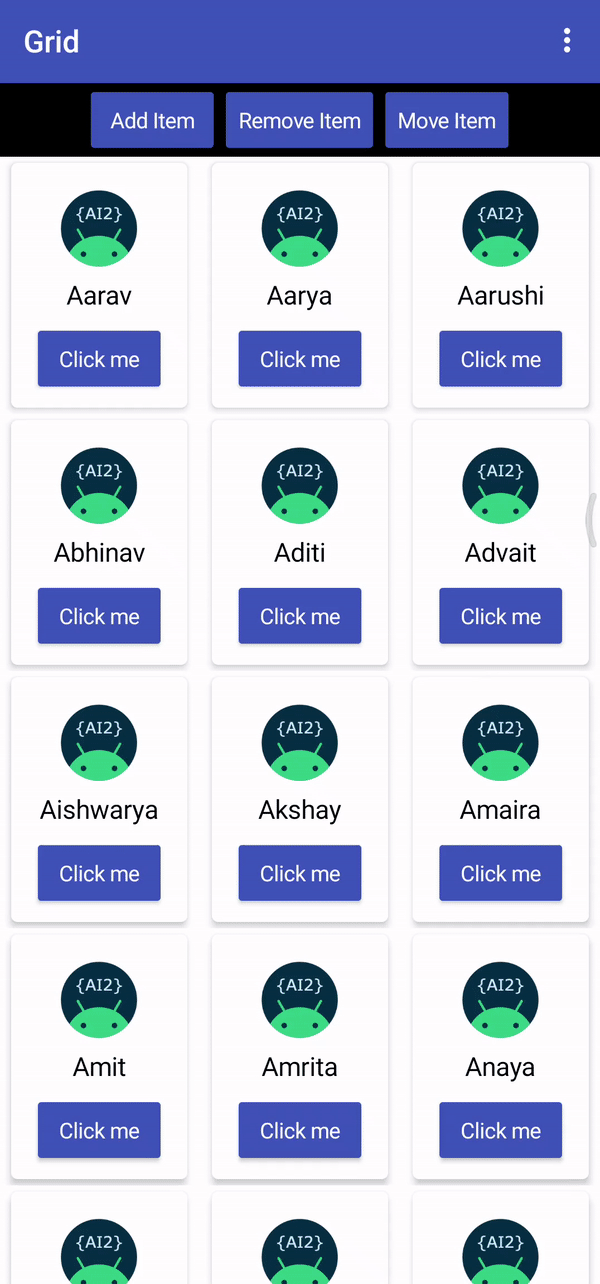Select the Amrita card name text

click(300, 1067)
